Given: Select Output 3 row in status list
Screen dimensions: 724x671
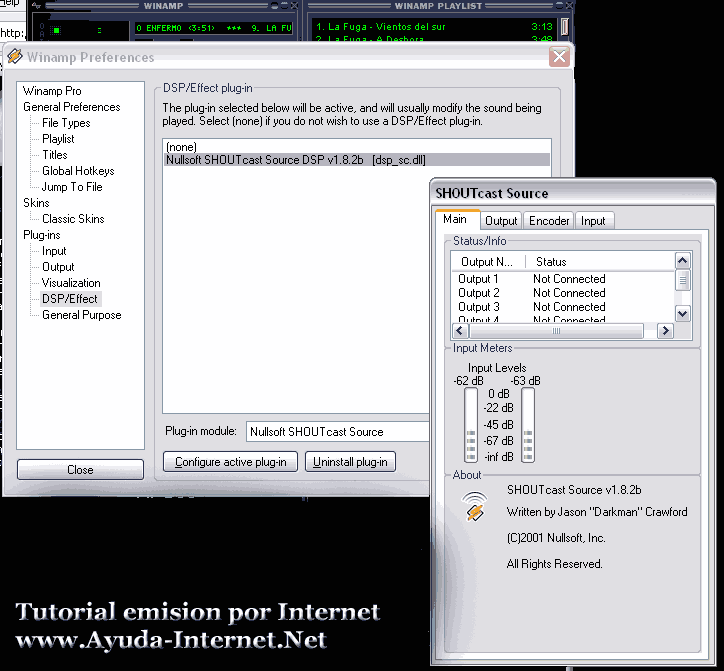Looking at the screenshot, I should point(562,307).
